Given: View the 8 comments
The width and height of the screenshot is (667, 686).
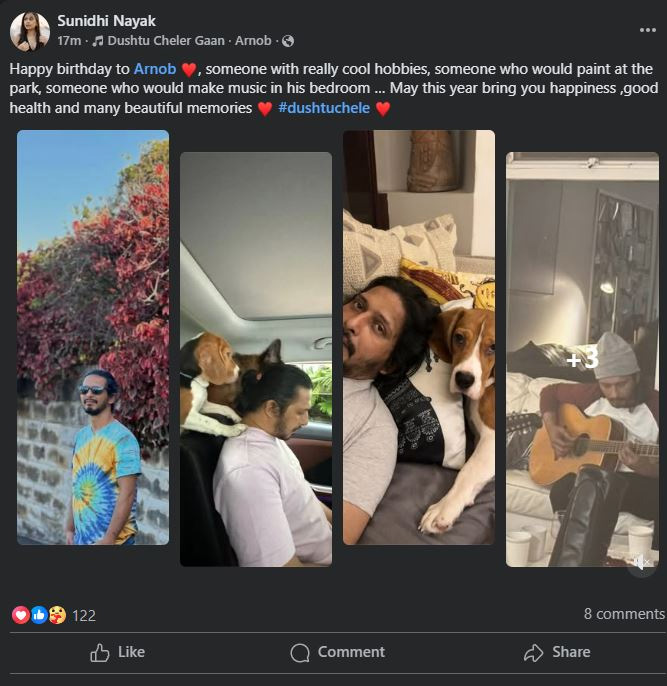Looking at the screenshot, I should pos(624,614).
